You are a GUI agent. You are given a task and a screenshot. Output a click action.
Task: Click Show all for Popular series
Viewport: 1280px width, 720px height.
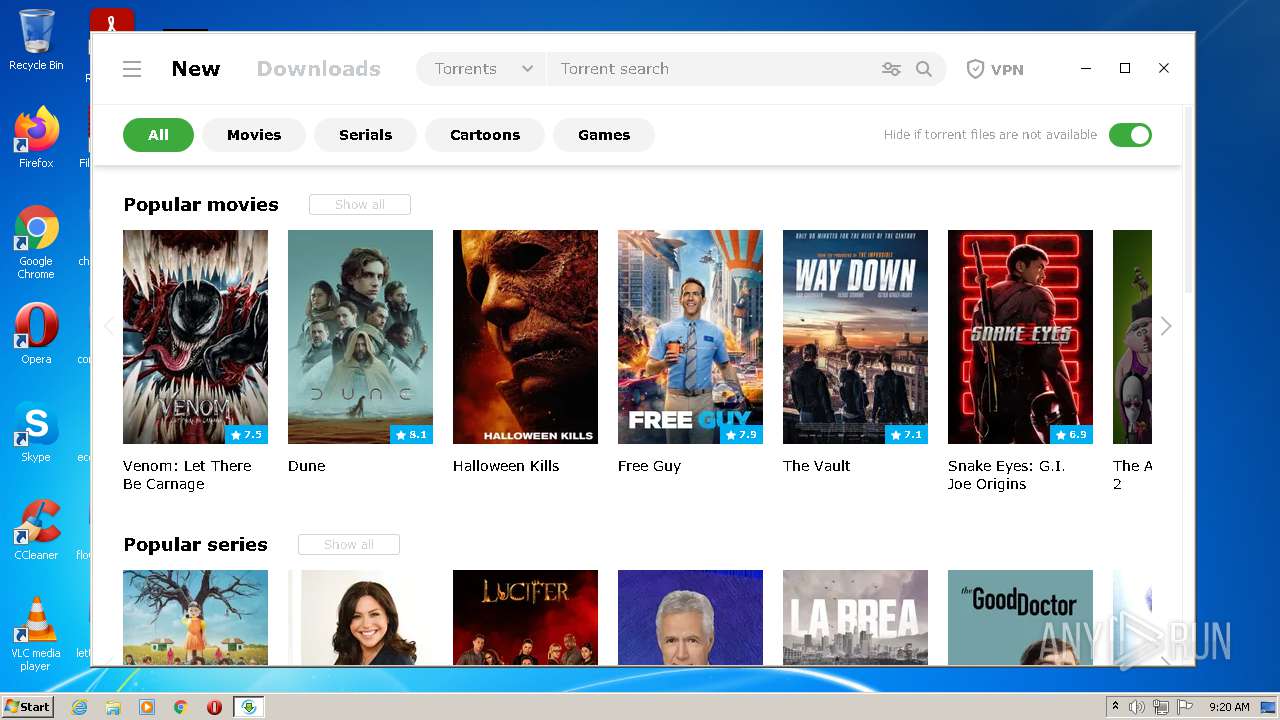[x=349, y=544]
